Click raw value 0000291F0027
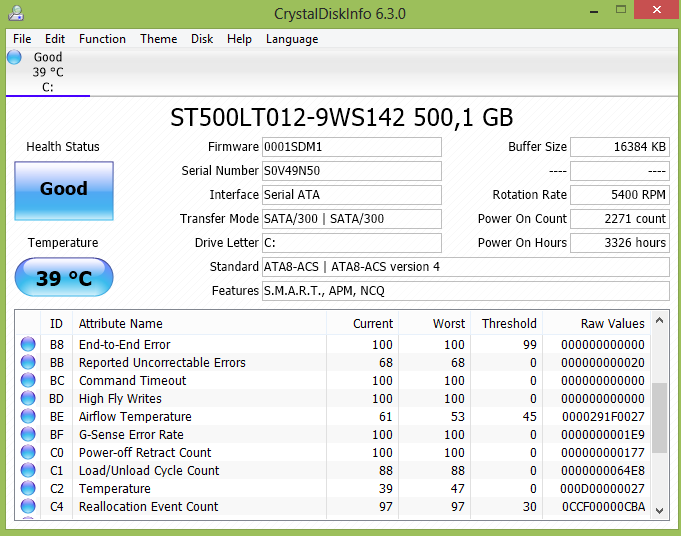This screenshot has width=681, height=536. [603, 417]
